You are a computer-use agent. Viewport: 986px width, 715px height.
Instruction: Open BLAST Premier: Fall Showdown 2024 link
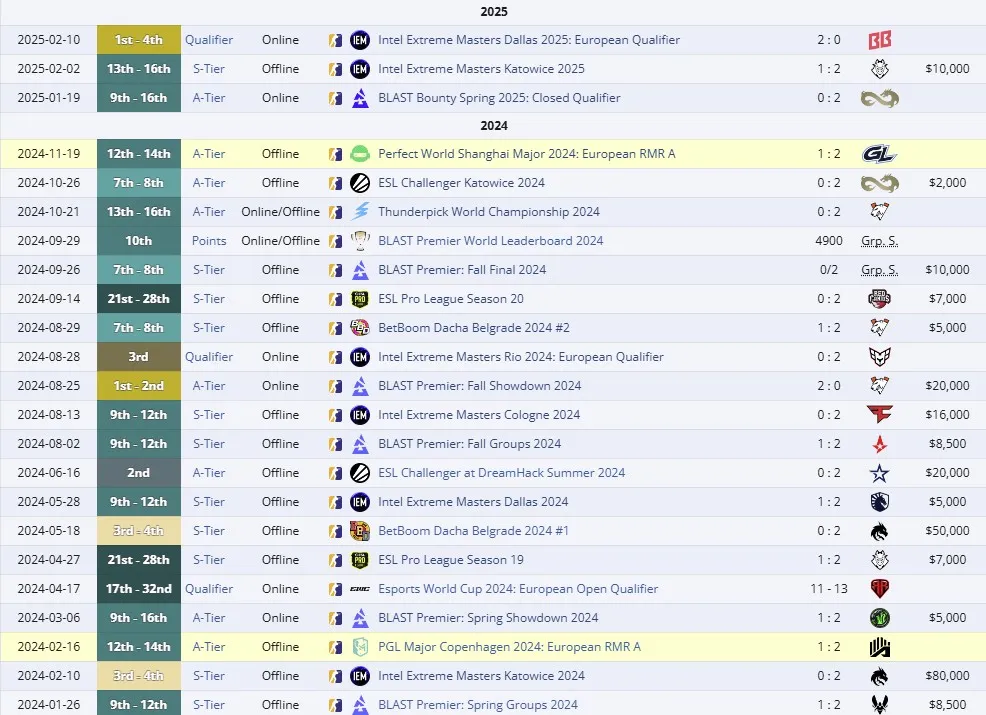(480, 385)
